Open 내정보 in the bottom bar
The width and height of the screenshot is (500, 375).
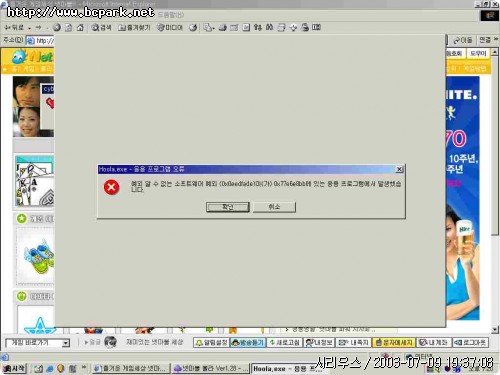click(319, 342)
